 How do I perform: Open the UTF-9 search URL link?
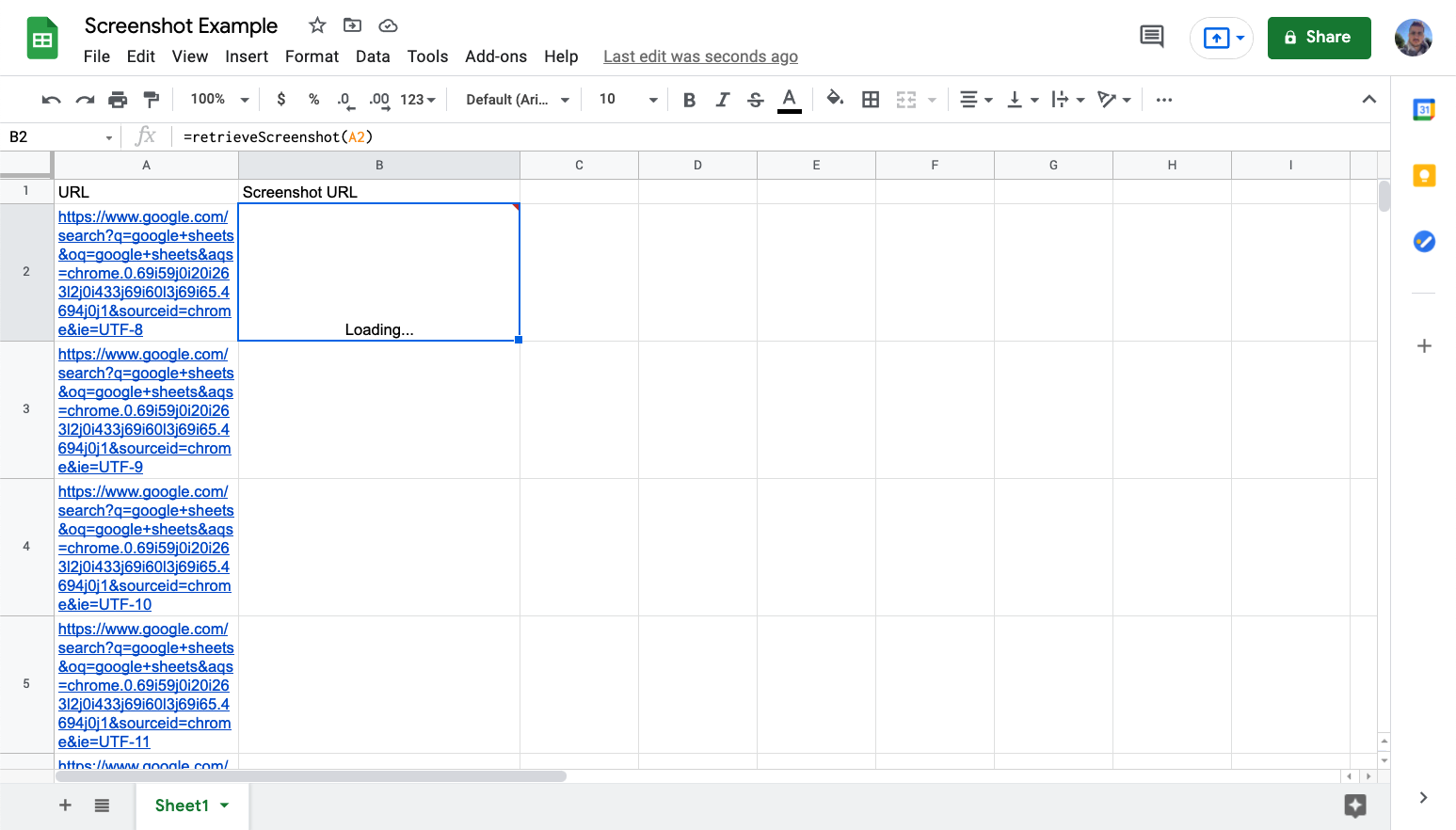[x=145, y=410]
